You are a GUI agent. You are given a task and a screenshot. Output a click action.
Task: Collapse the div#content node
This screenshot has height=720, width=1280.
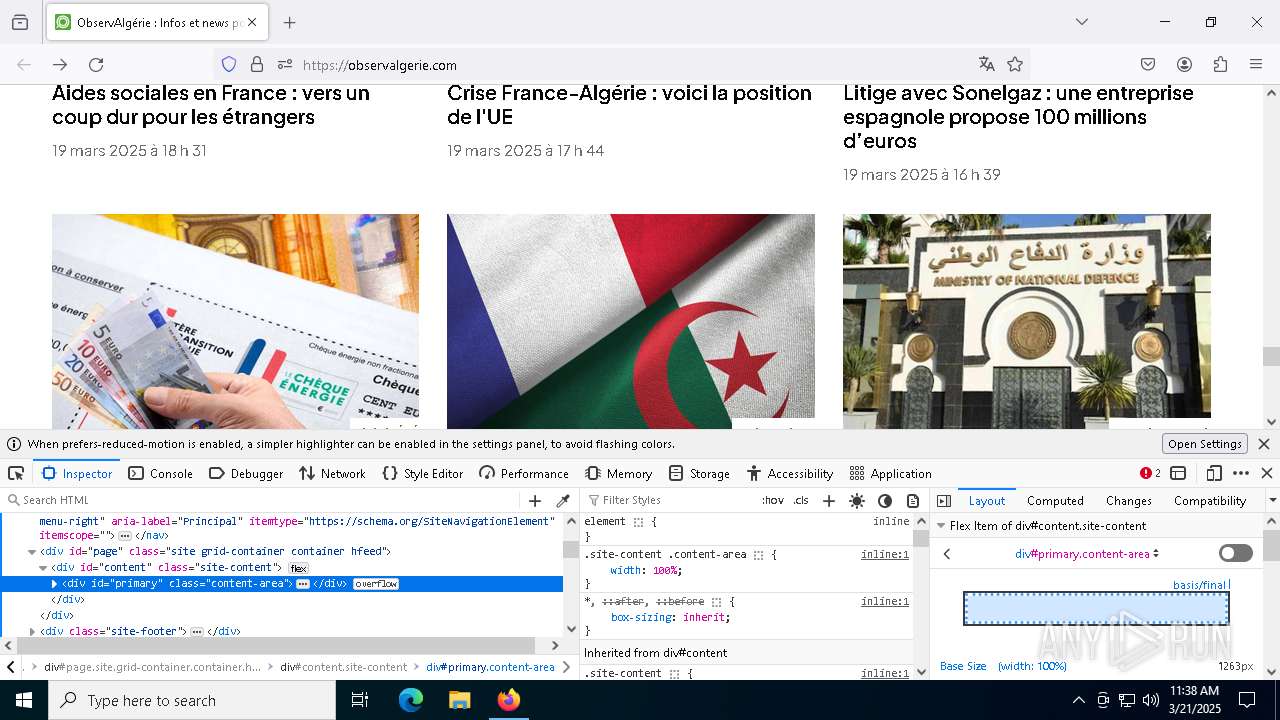pyautogui.click(x=43, y=568)
